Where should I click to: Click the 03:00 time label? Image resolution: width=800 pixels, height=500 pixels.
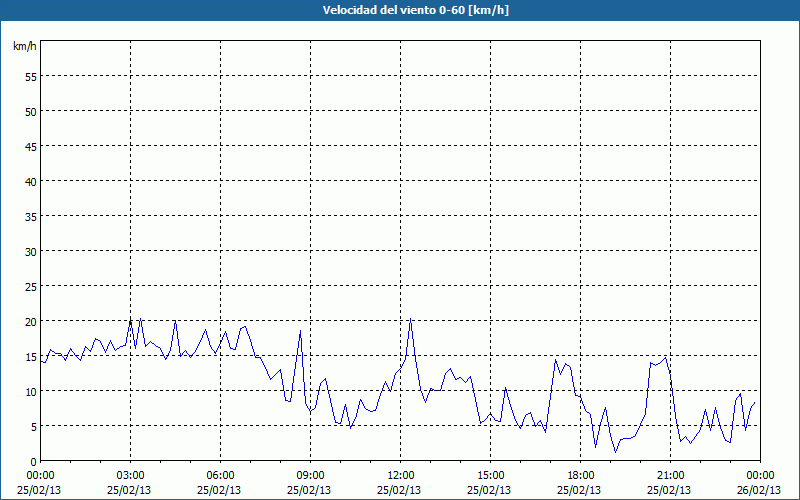point(130,476)
